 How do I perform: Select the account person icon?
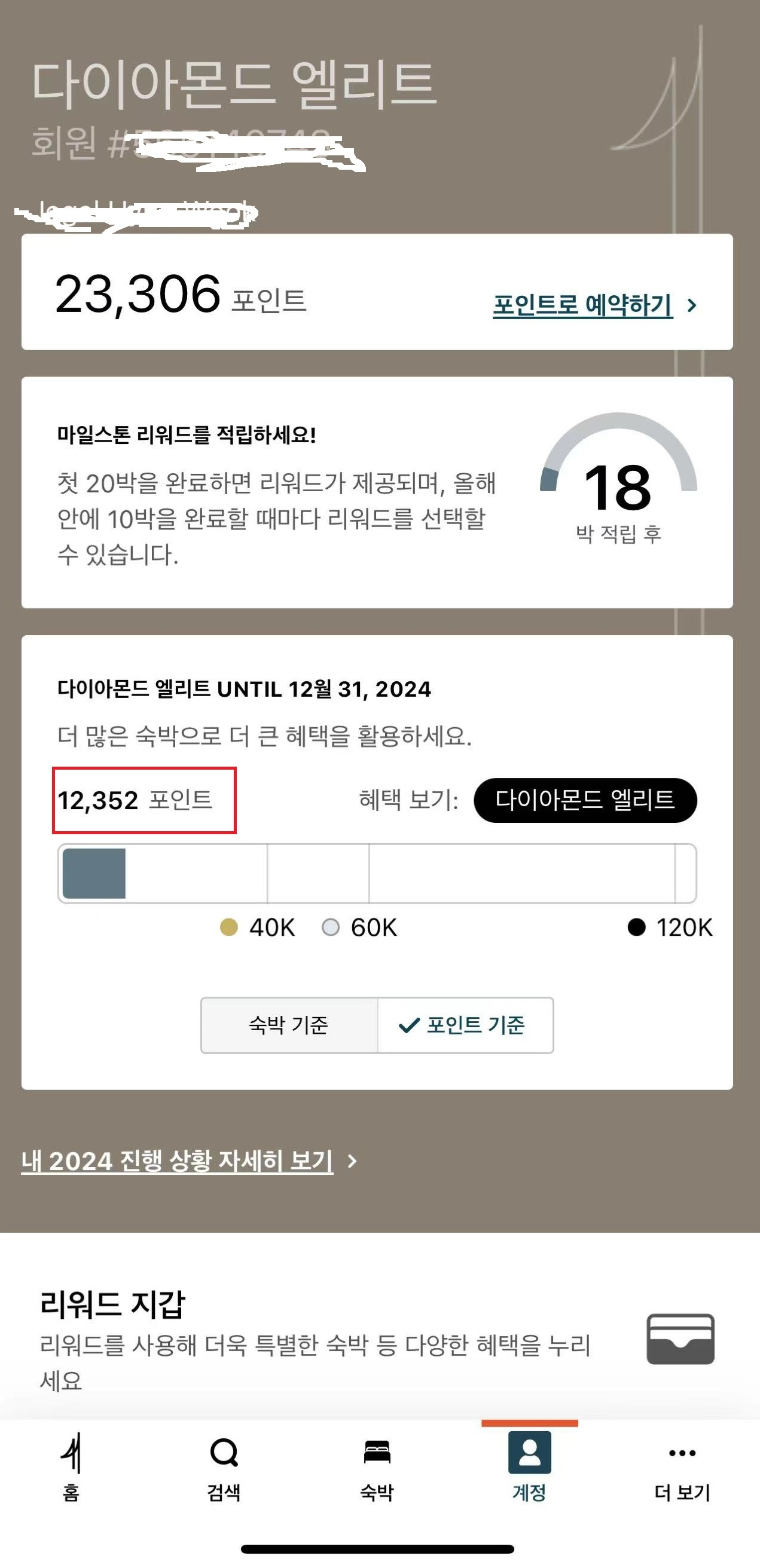(529, 1452)
